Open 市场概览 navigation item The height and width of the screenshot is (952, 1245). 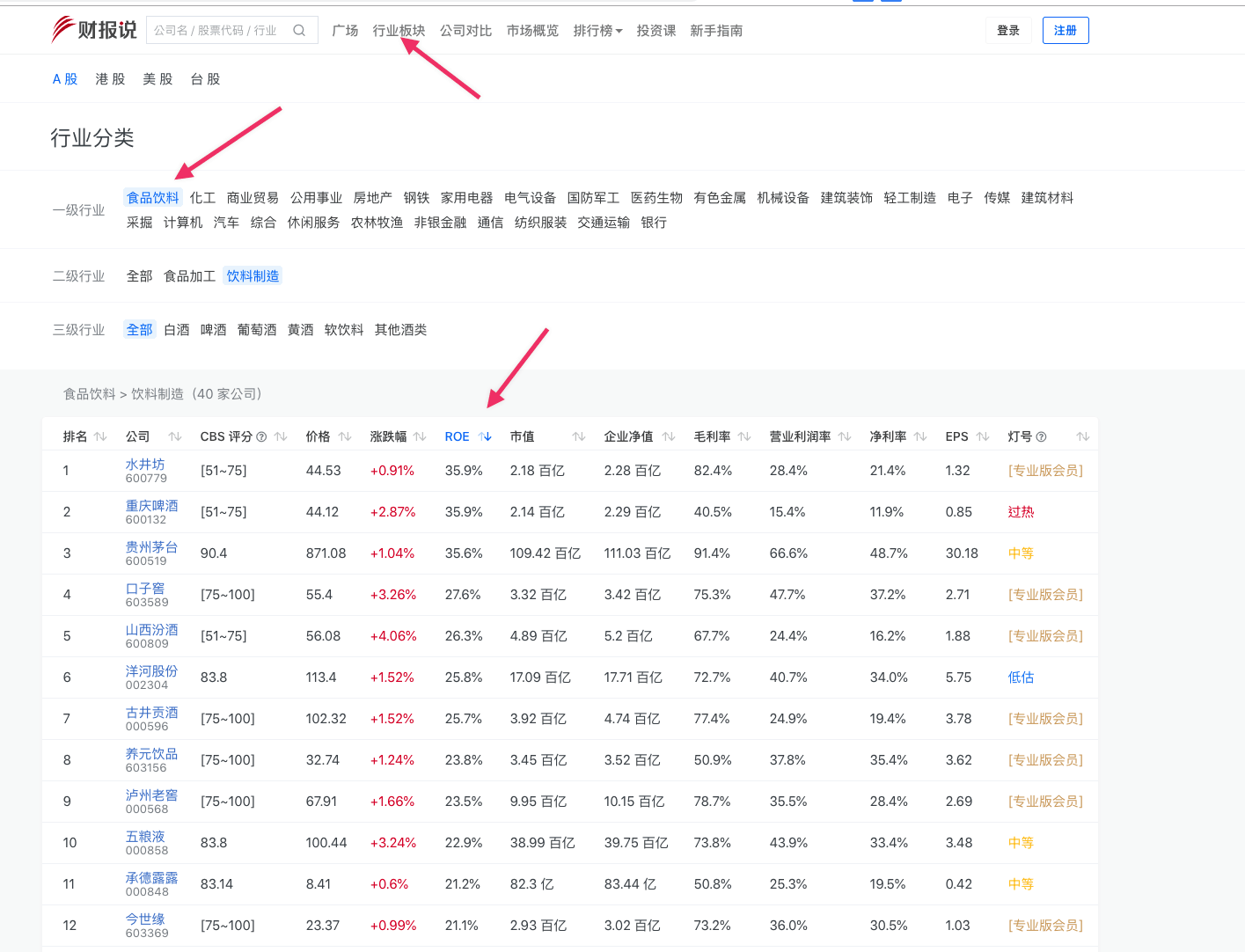(532, 31)
